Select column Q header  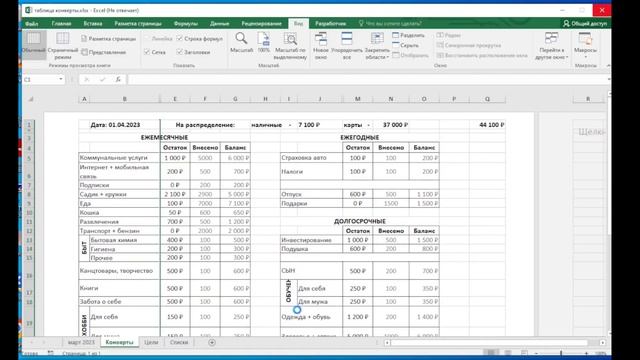[487, 99]
